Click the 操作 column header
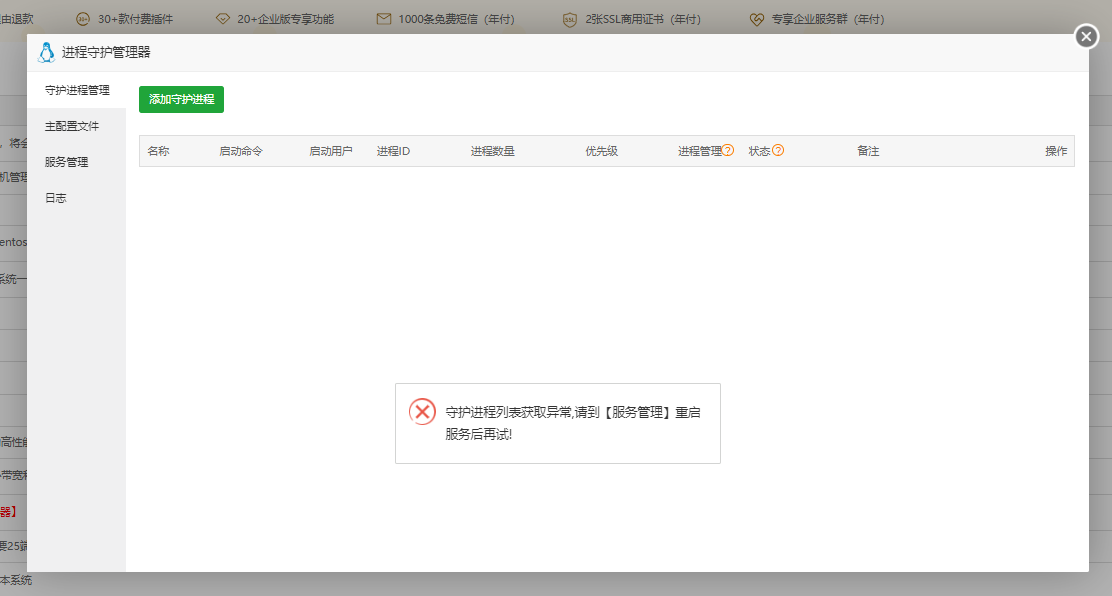The width and height of the screenshot is (1112, 596). 1056,151
